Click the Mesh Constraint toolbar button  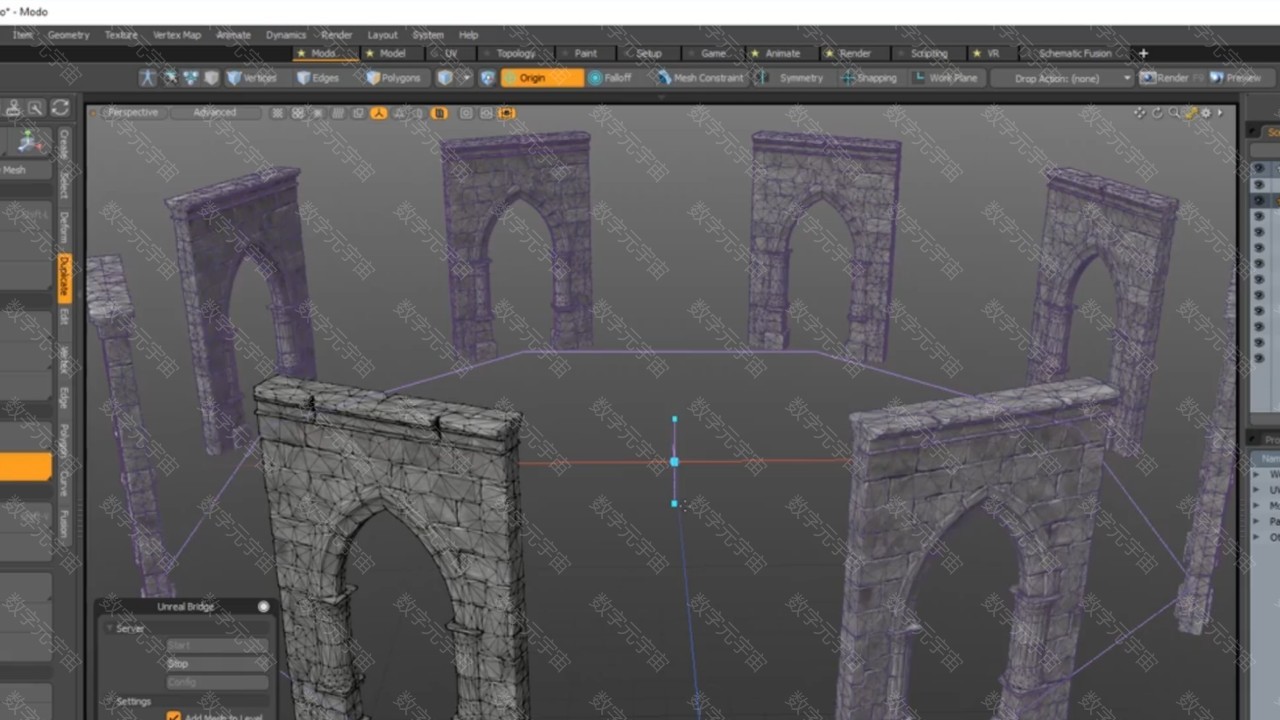[700, 78]
